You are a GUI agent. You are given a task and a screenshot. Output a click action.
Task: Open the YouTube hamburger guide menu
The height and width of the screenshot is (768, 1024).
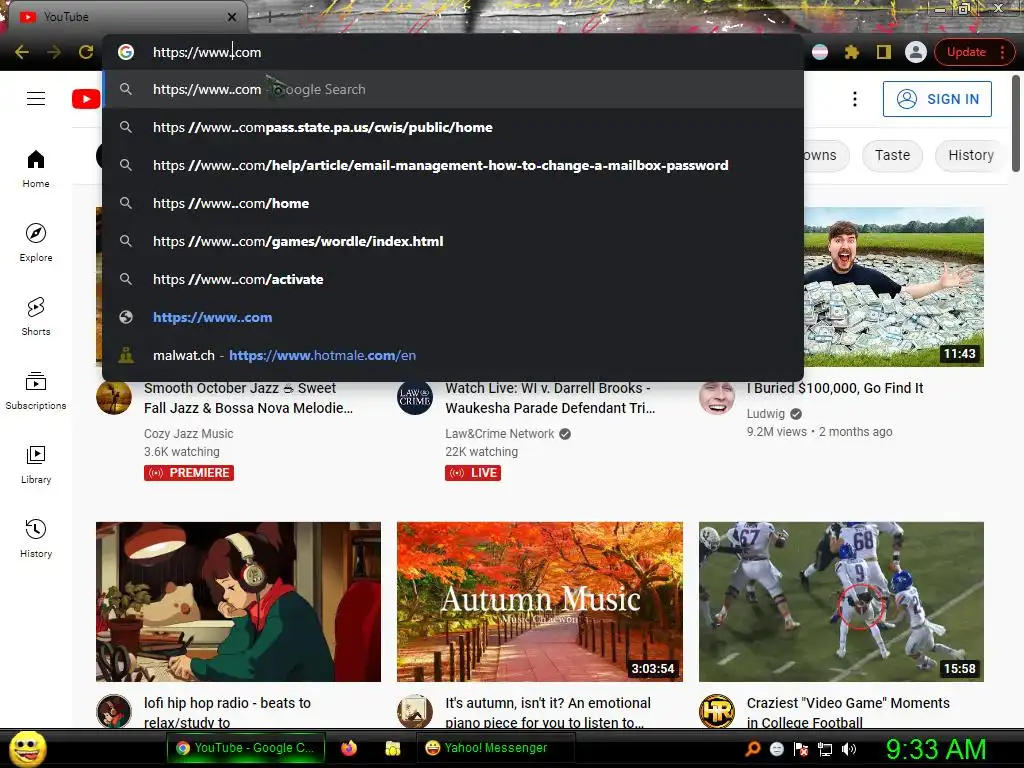click(36, 99)
